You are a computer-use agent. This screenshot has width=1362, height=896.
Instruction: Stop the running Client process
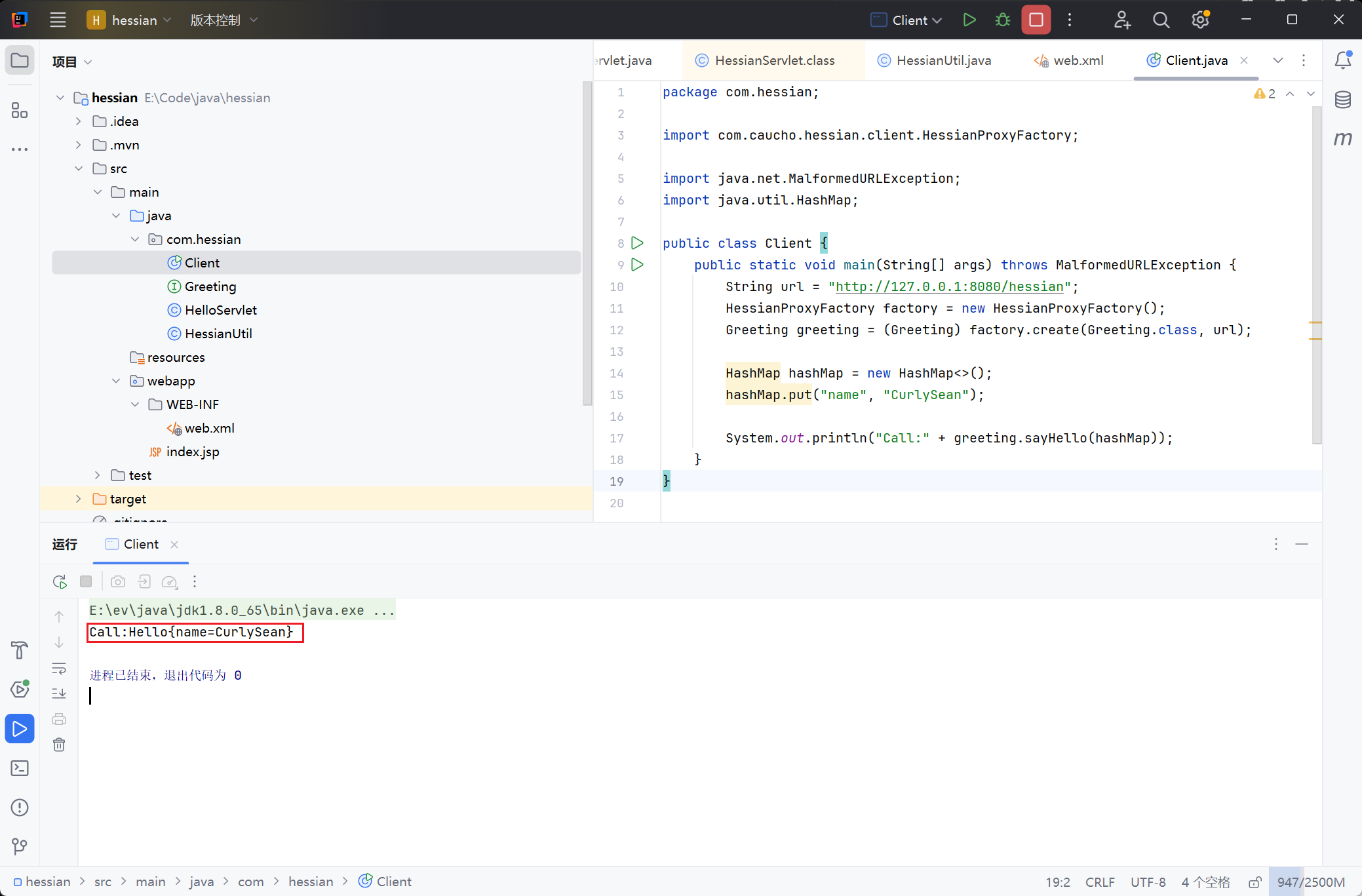coord(1036,20)
